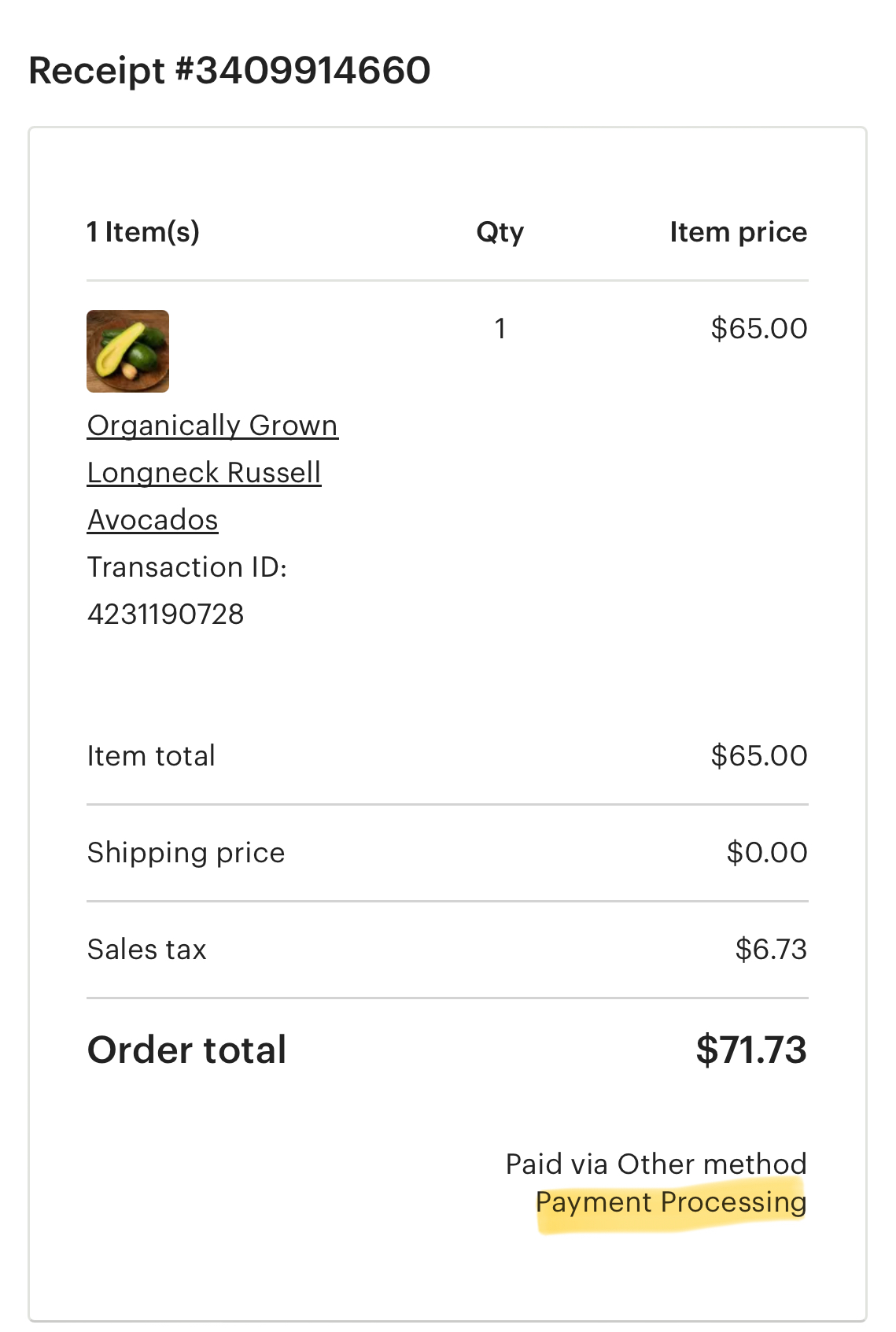Screen dimensions: 896x1332
Task: Click the $6.73 sales tax amount
Action: point(770,950)
